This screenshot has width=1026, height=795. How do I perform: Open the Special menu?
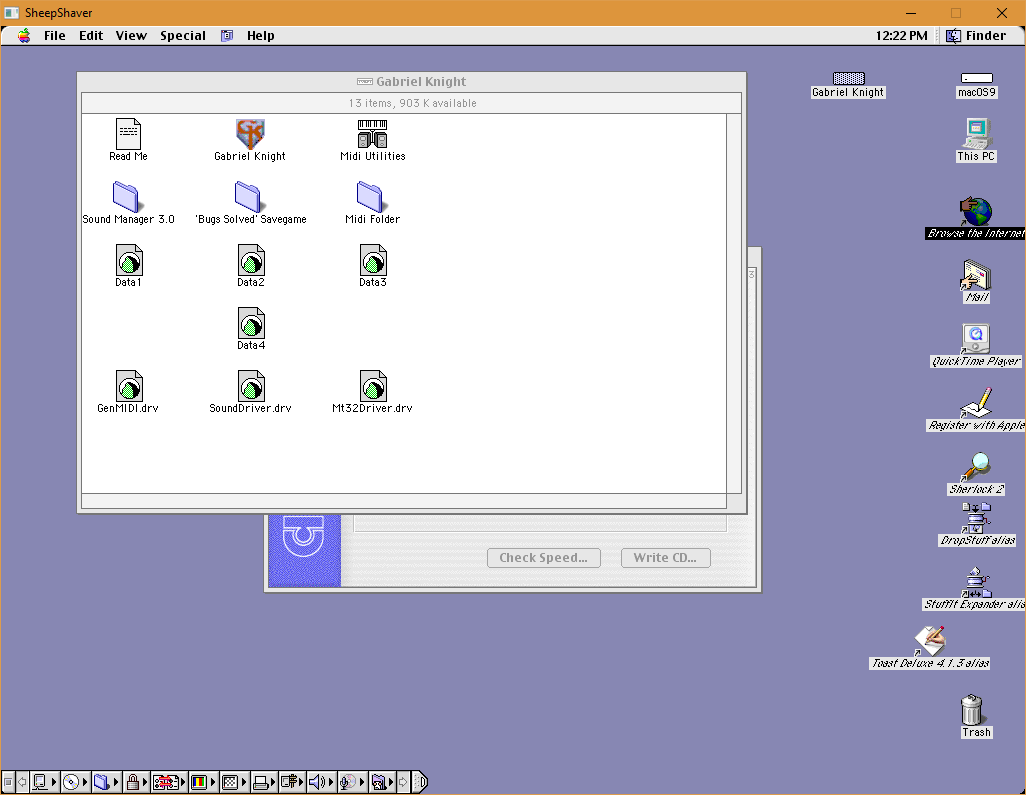[x=182, y=35]
